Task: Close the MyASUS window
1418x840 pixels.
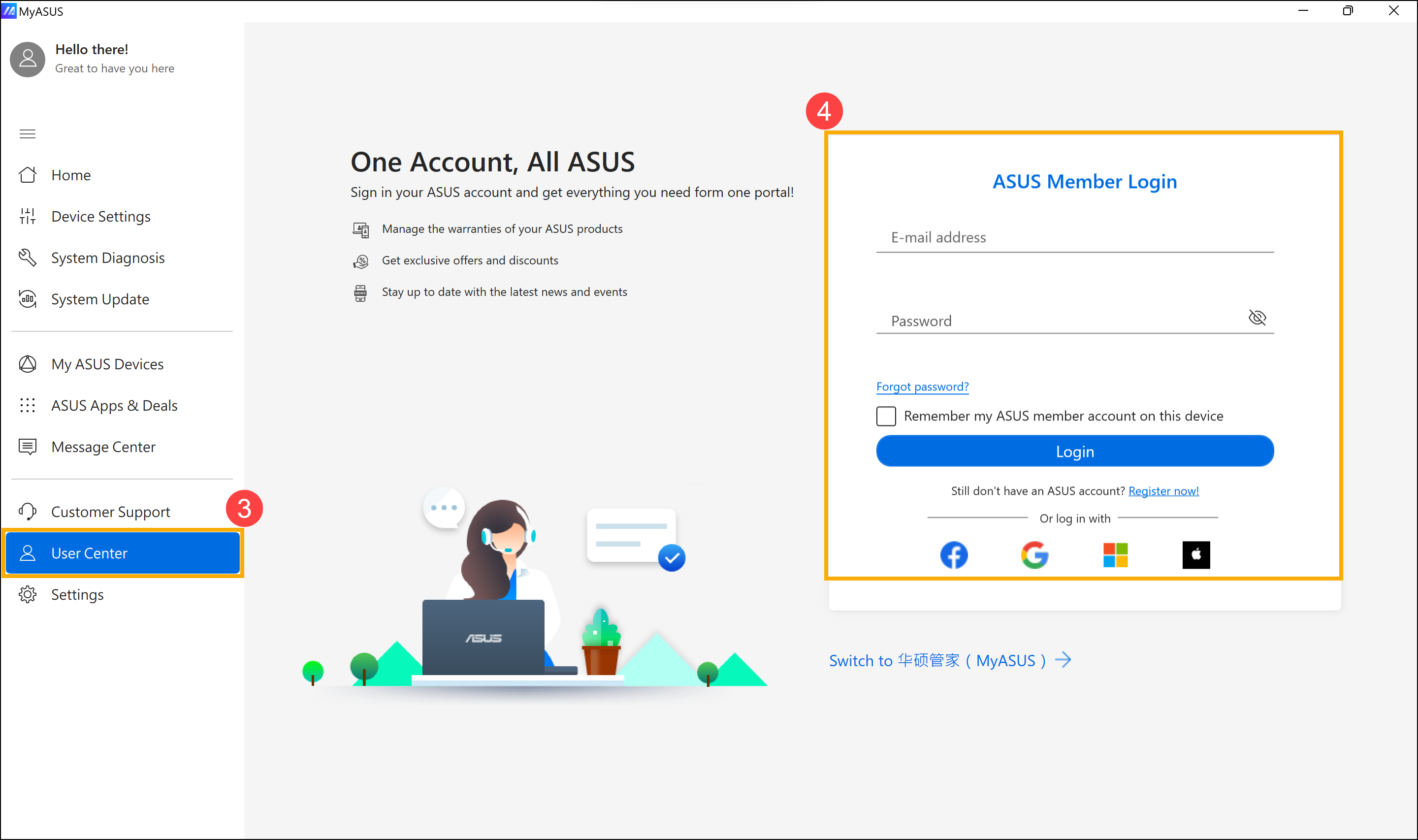Action: (x=1393, y=11)
